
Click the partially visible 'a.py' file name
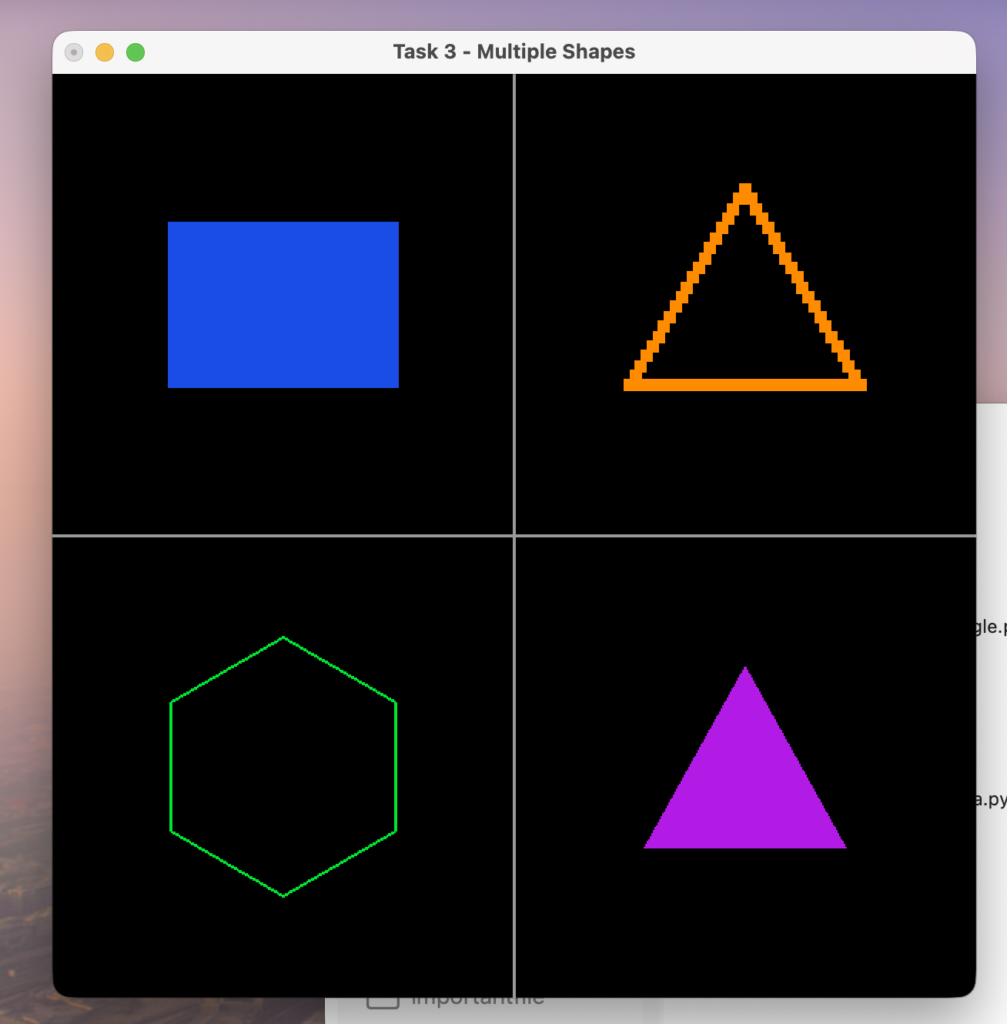point(990,800)
